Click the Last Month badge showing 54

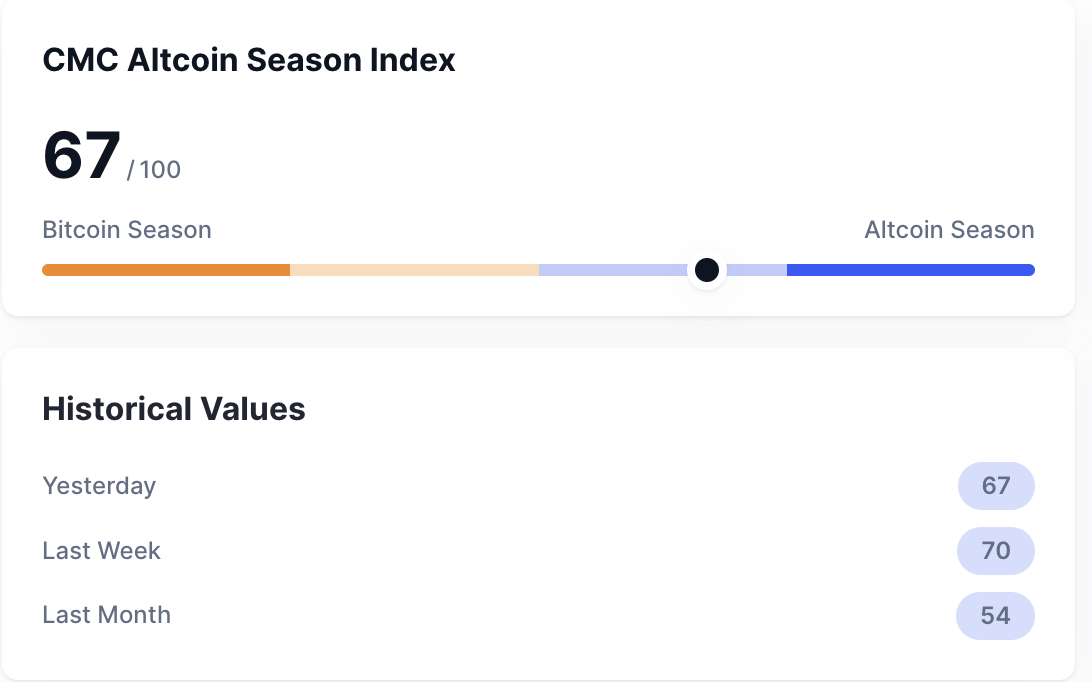coord(996,615)
